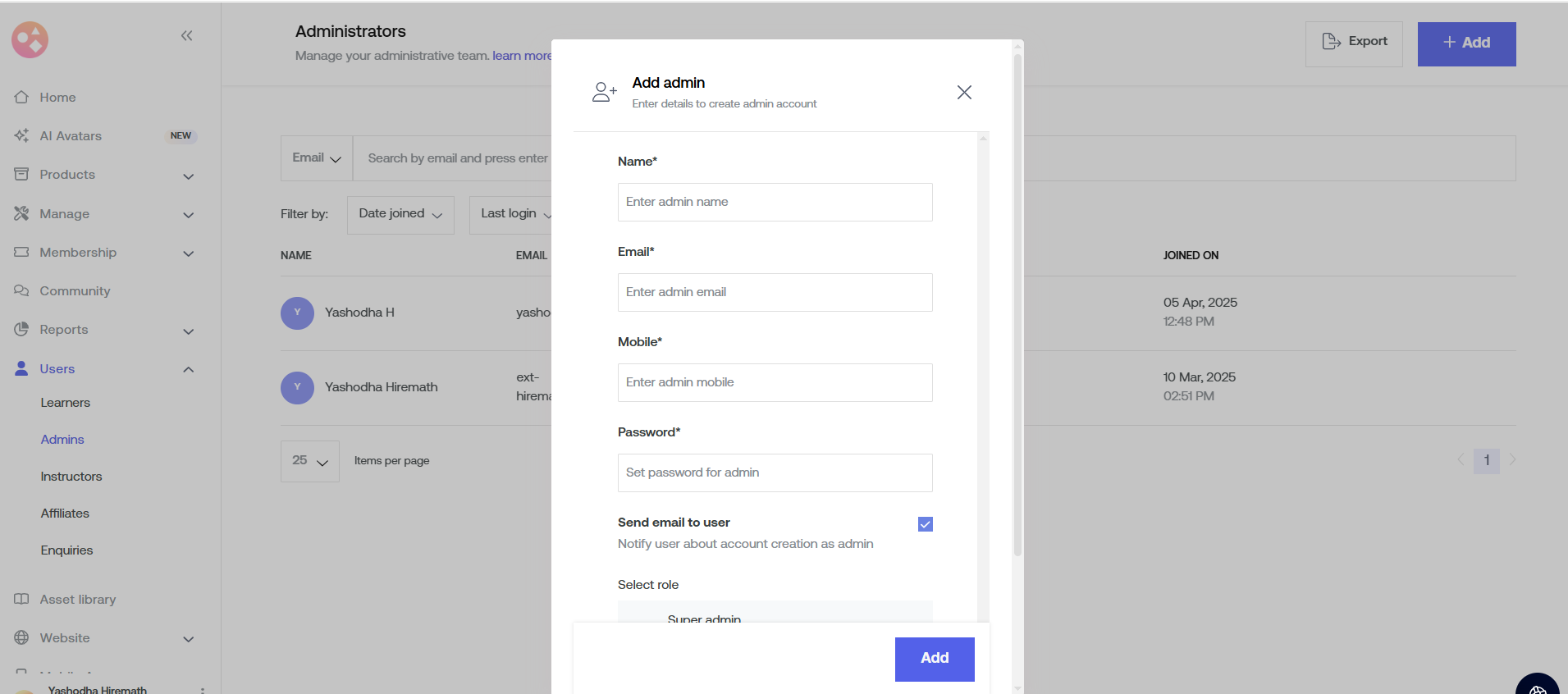Go to Learners under Users
1568x694 pixels.
click(x=66, y=403)
